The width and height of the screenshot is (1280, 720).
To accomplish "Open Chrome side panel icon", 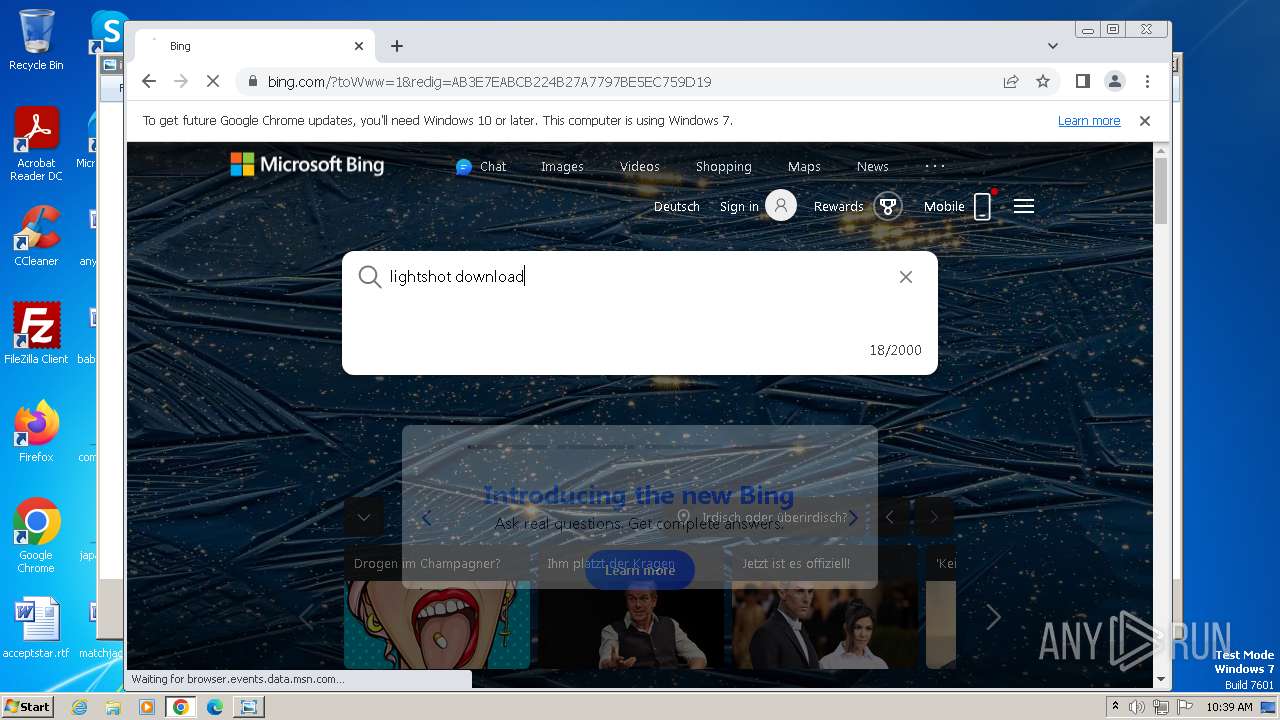I will click(1082, 82).
